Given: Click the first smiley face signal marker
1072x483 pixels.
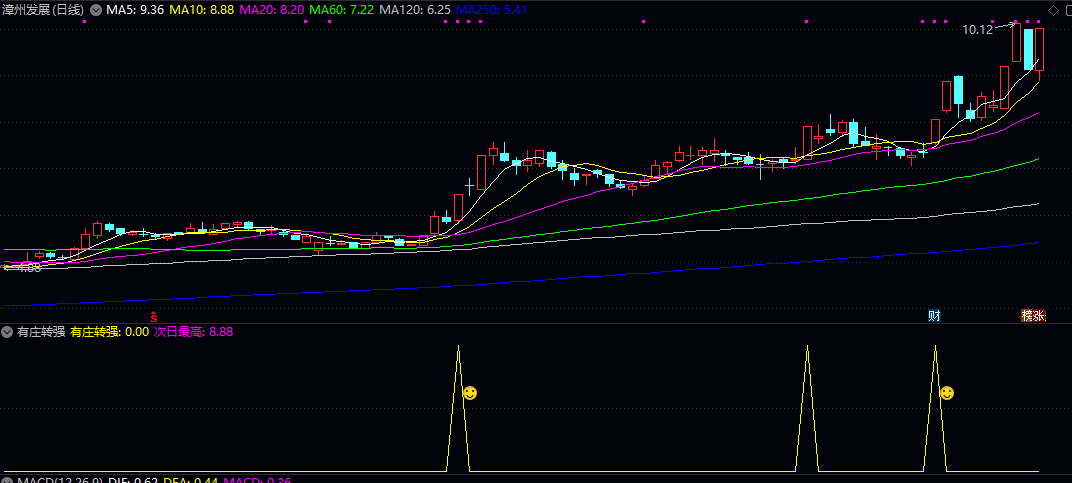Looking at the screenshot, I should 470,393.
